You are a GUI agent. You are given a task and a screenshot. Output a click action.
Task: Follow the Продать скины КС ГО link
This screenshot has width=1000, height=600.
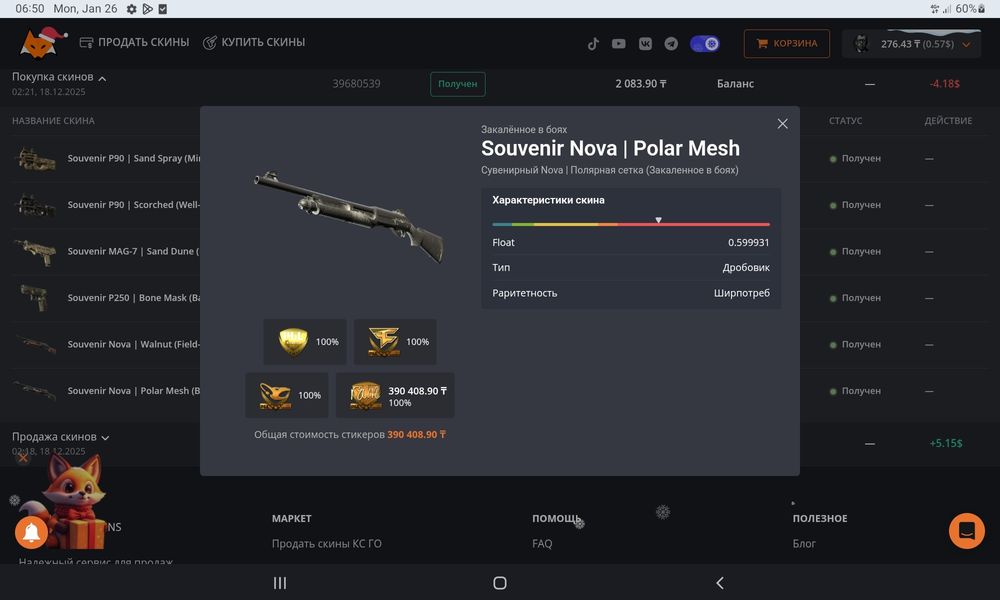coord(327,543)
